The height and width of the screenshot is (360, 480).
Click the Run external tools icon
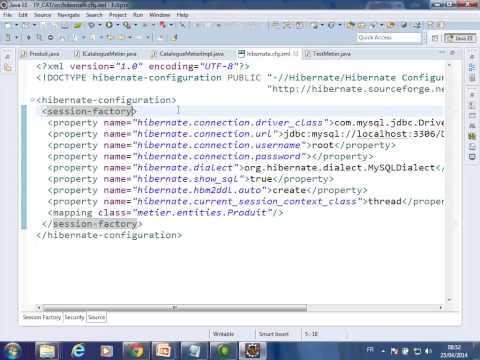(127, 25)
